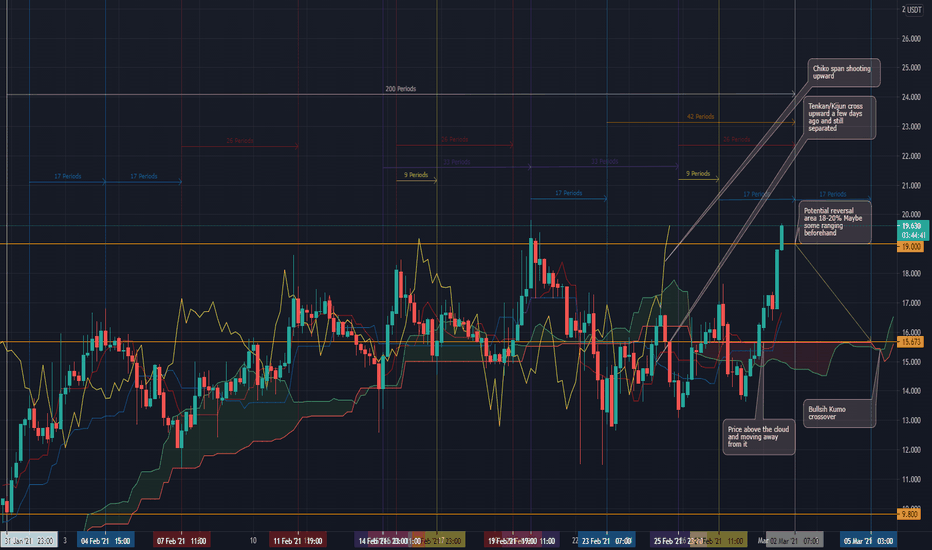The height and width of the screenshot is (550, 932).
Task: Click the 12.000 value on price axis
Action: (911, 450)
